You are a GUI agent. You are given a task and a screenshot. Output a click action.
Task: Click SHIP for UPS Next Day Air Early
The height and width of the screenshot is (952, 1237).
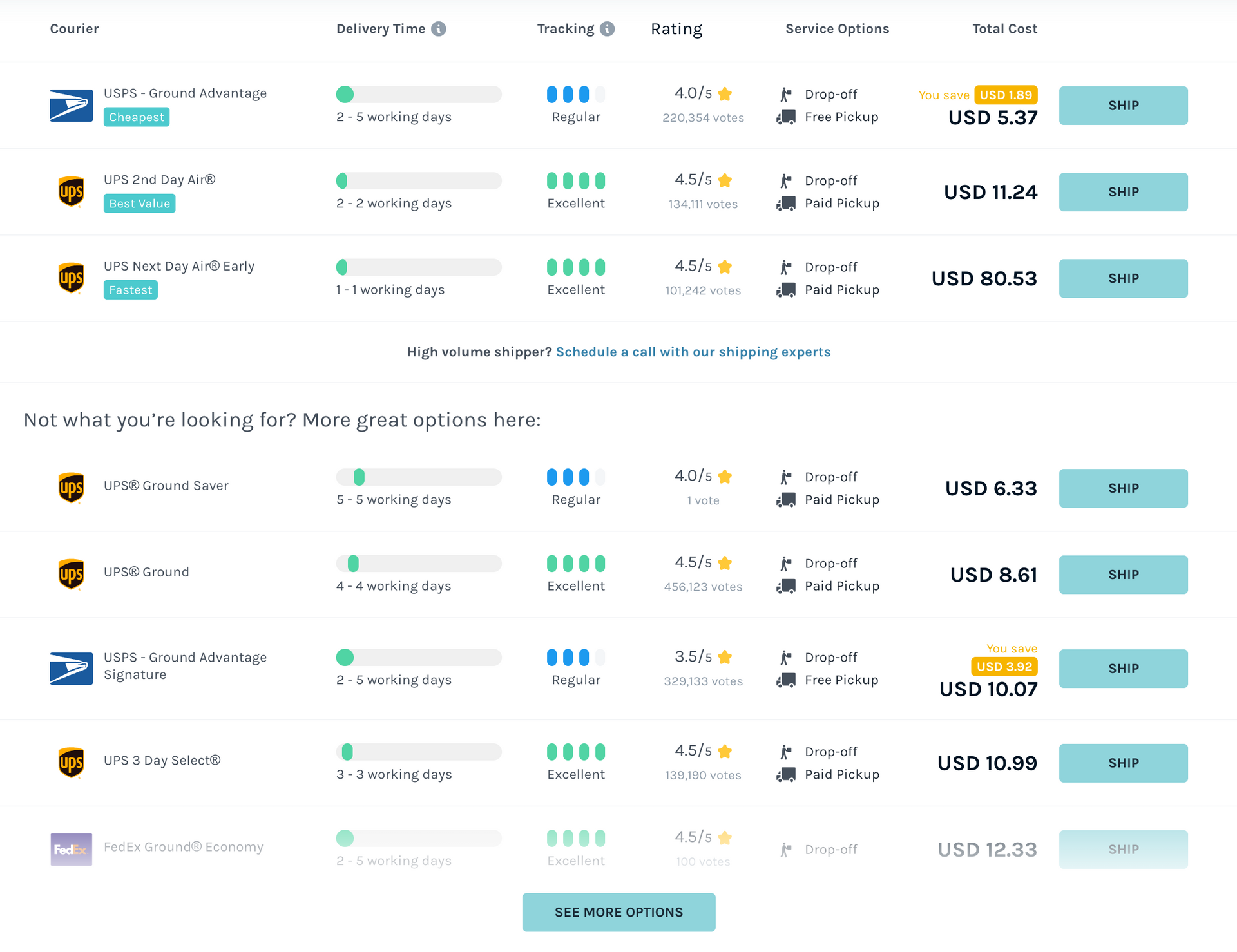click(x=1123, y=278)
